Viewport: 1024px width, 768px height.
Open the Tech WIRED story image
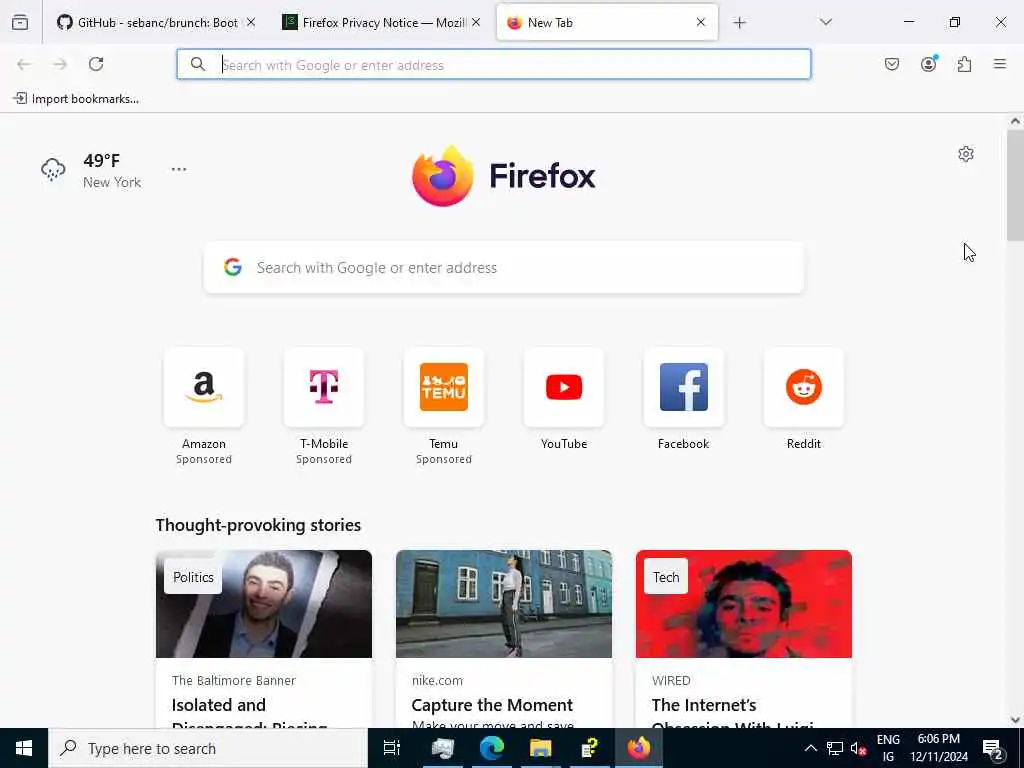click(x=744, y=603)
